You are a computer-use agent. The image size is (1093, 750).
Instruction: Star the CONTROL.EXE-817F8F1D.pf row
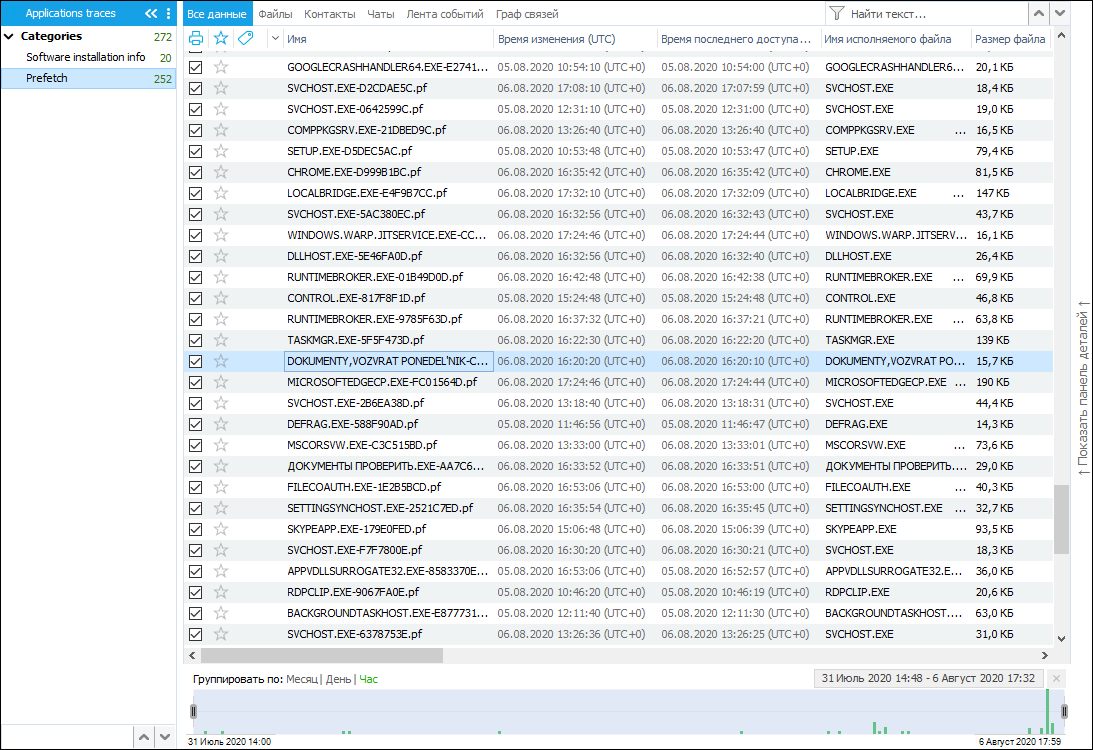221,298
